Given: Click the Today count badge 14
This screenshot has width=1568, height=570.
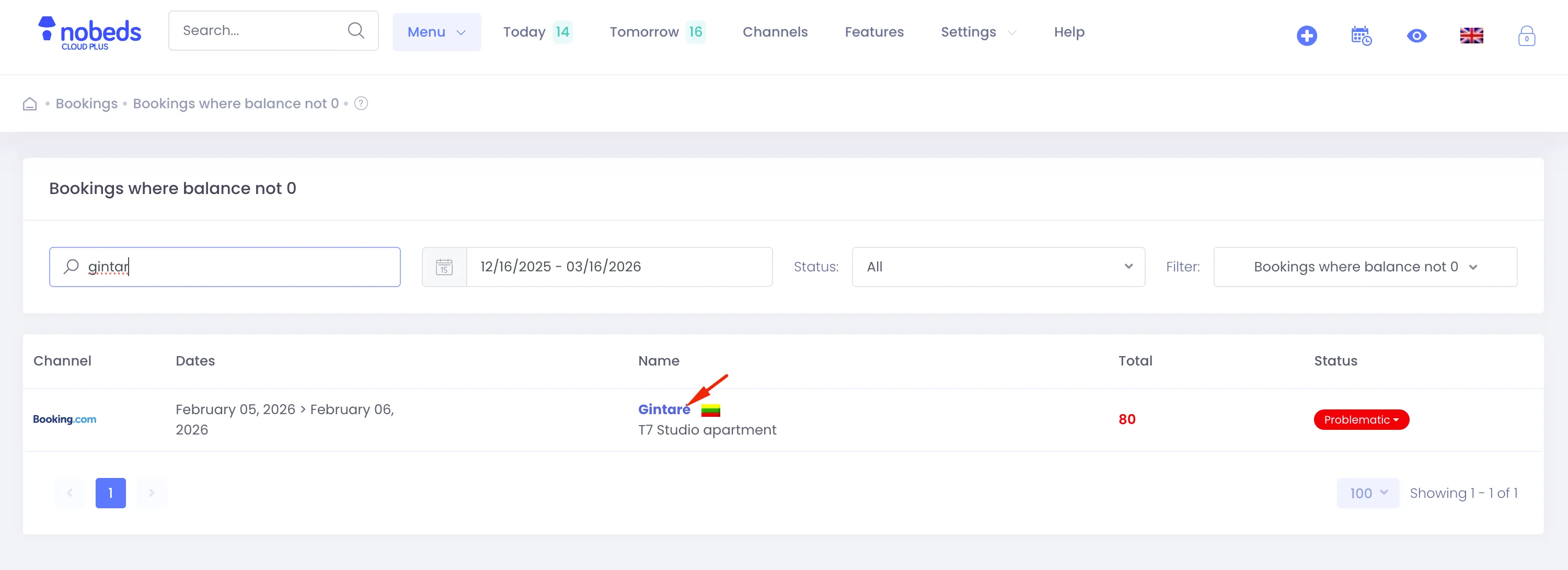Looking at the screenshot, I should coord(562,32).
